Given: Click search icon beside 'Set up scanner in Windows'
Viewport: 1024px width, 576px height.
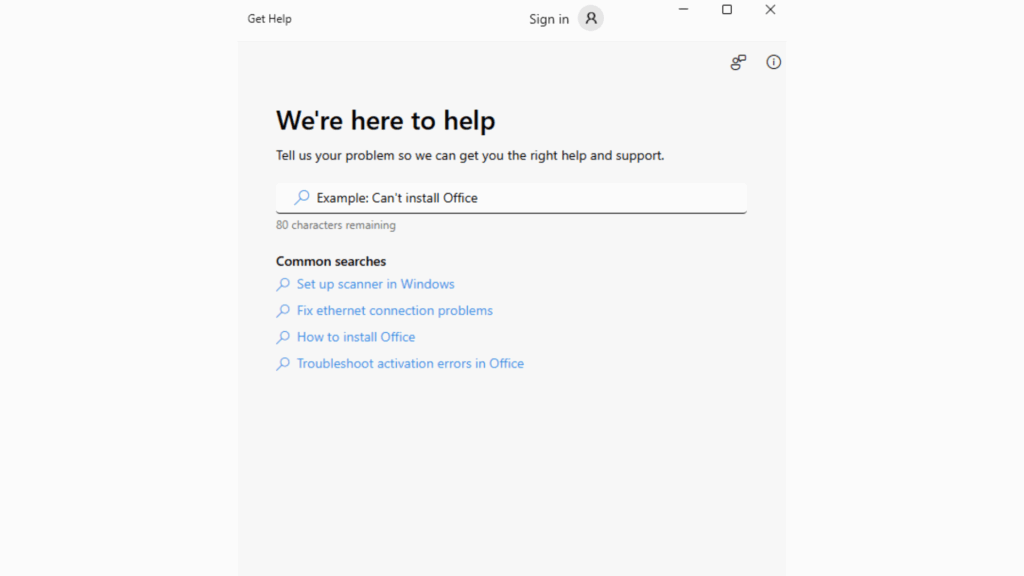Looking at the screenshot, I should tap(283, 284).
